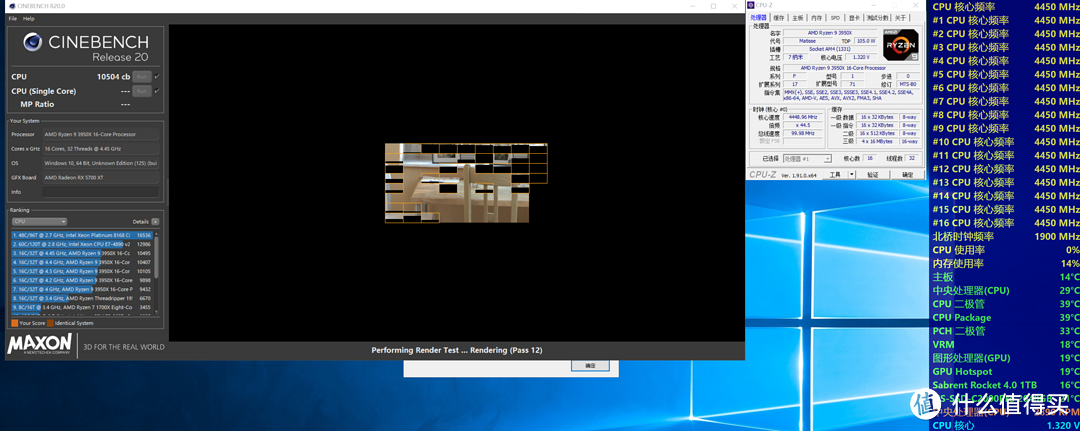Click the GPU Hotspot temperature row

[x=1006, y=371]
